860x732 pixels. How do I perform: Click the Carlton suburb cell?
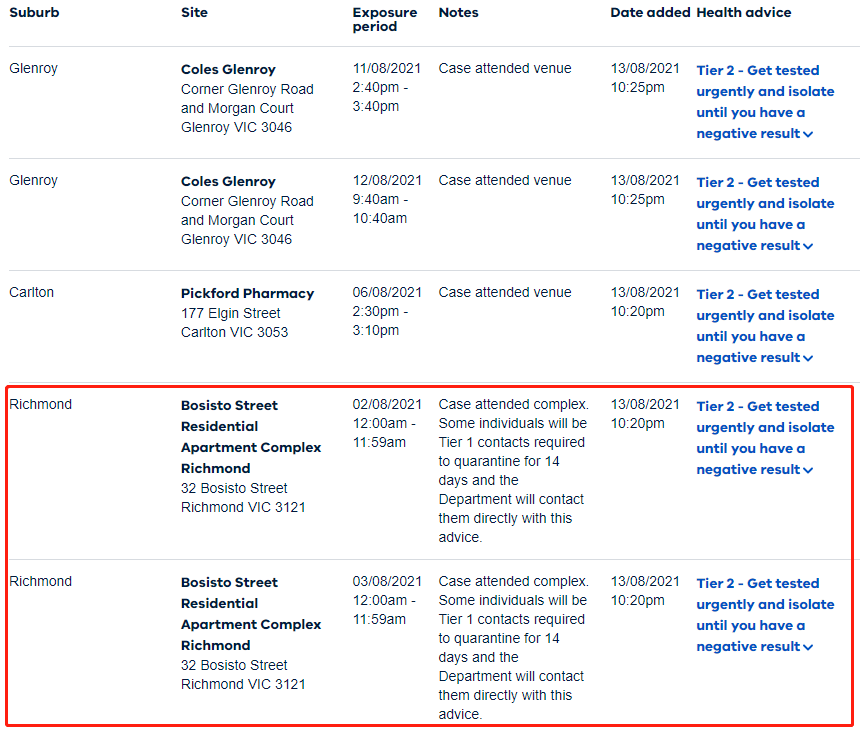tap(32, 293)
